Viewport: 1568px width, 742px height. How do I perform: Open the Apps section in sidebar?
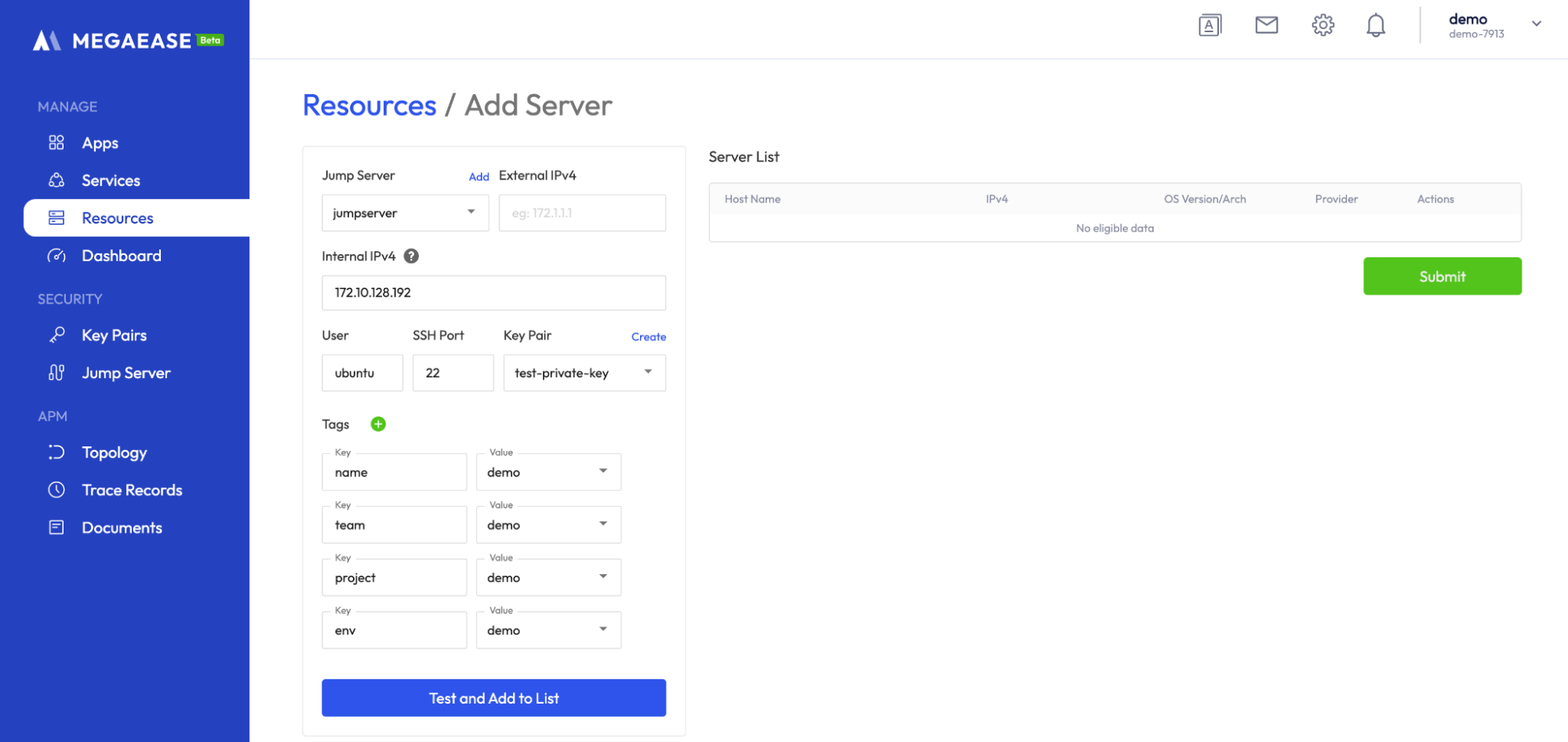click(100, 142)
